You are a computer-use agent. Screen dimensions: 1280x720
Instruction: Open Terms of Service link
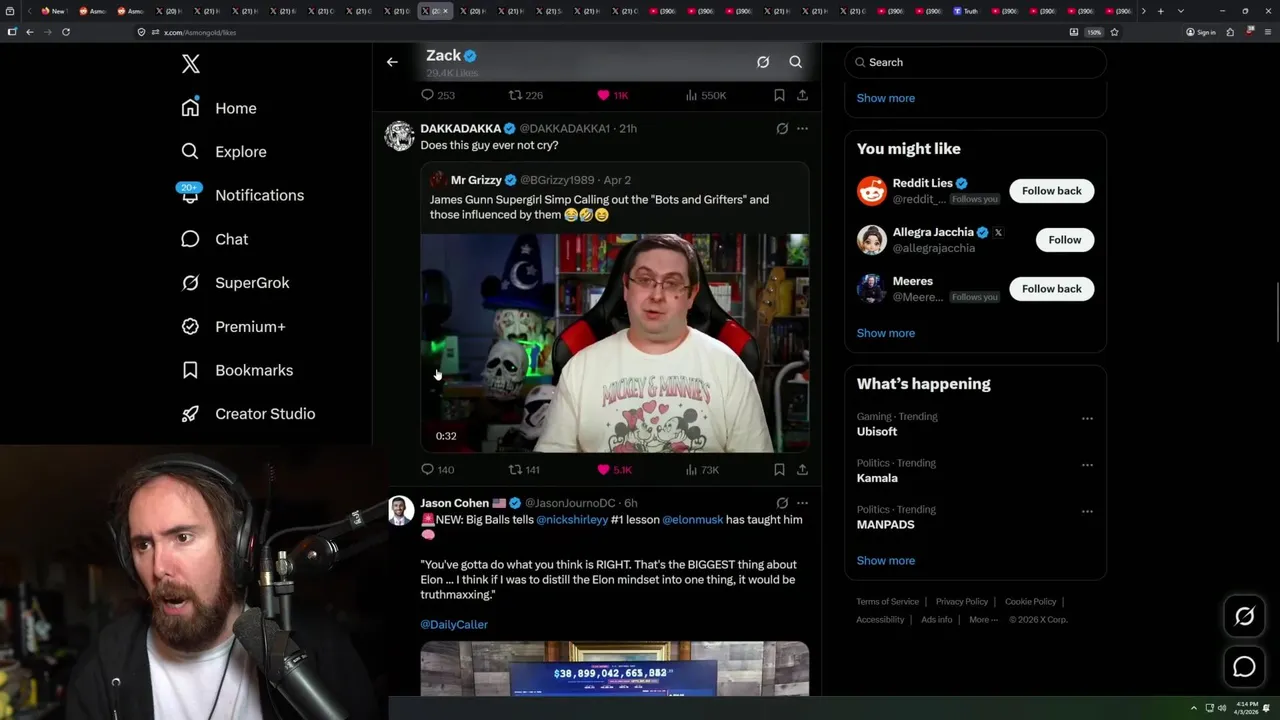point(887,601)
